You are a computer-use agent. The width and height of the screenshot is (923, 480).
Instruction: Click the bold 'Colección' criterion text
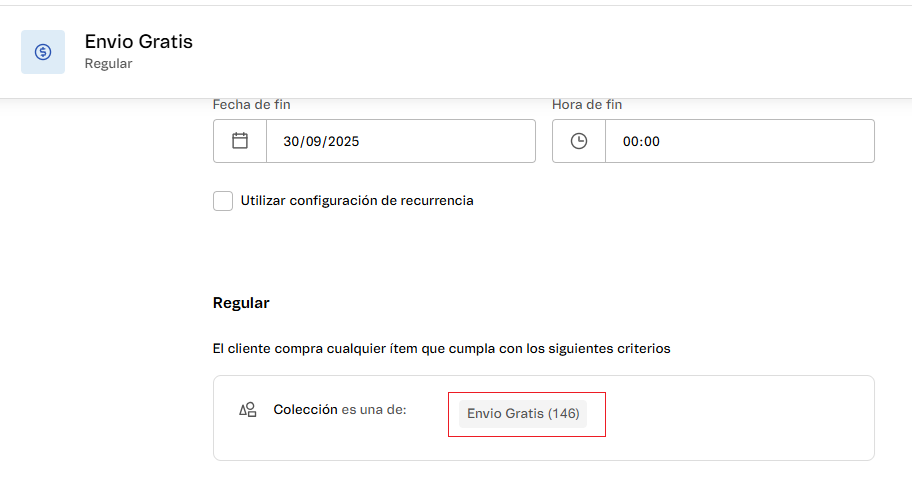point(305,410)
